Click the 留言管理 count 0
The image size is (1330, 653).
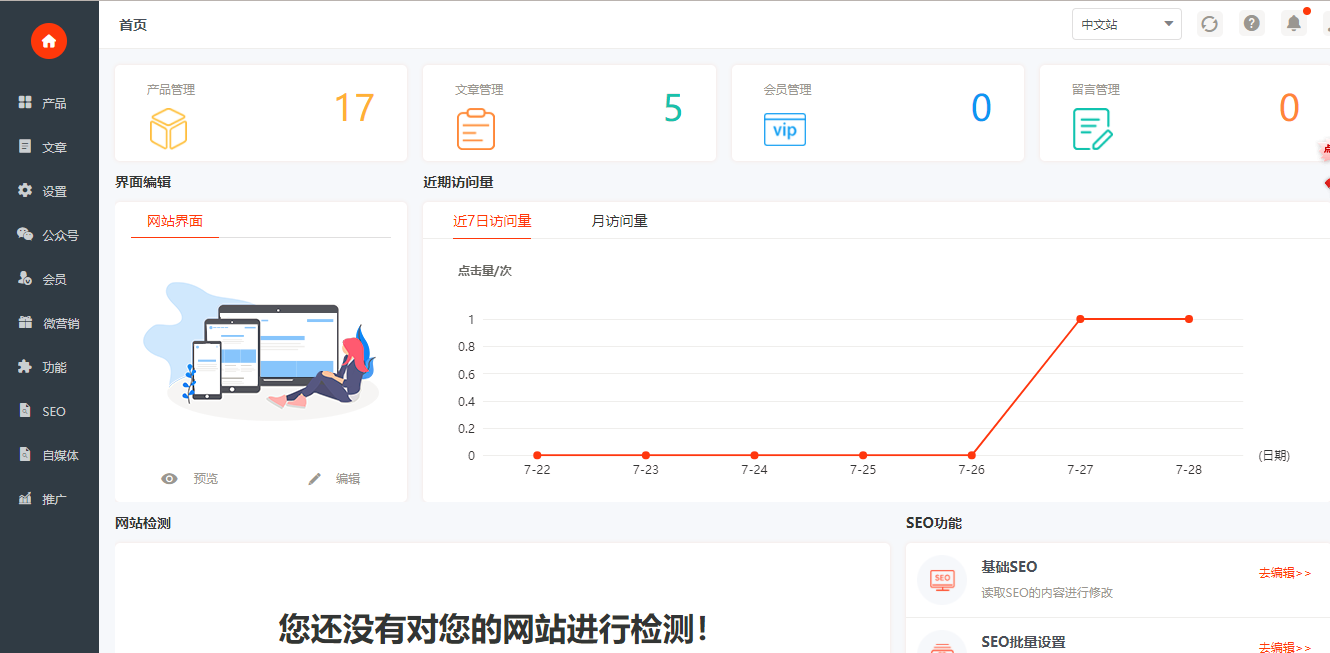pos(1289,108)
